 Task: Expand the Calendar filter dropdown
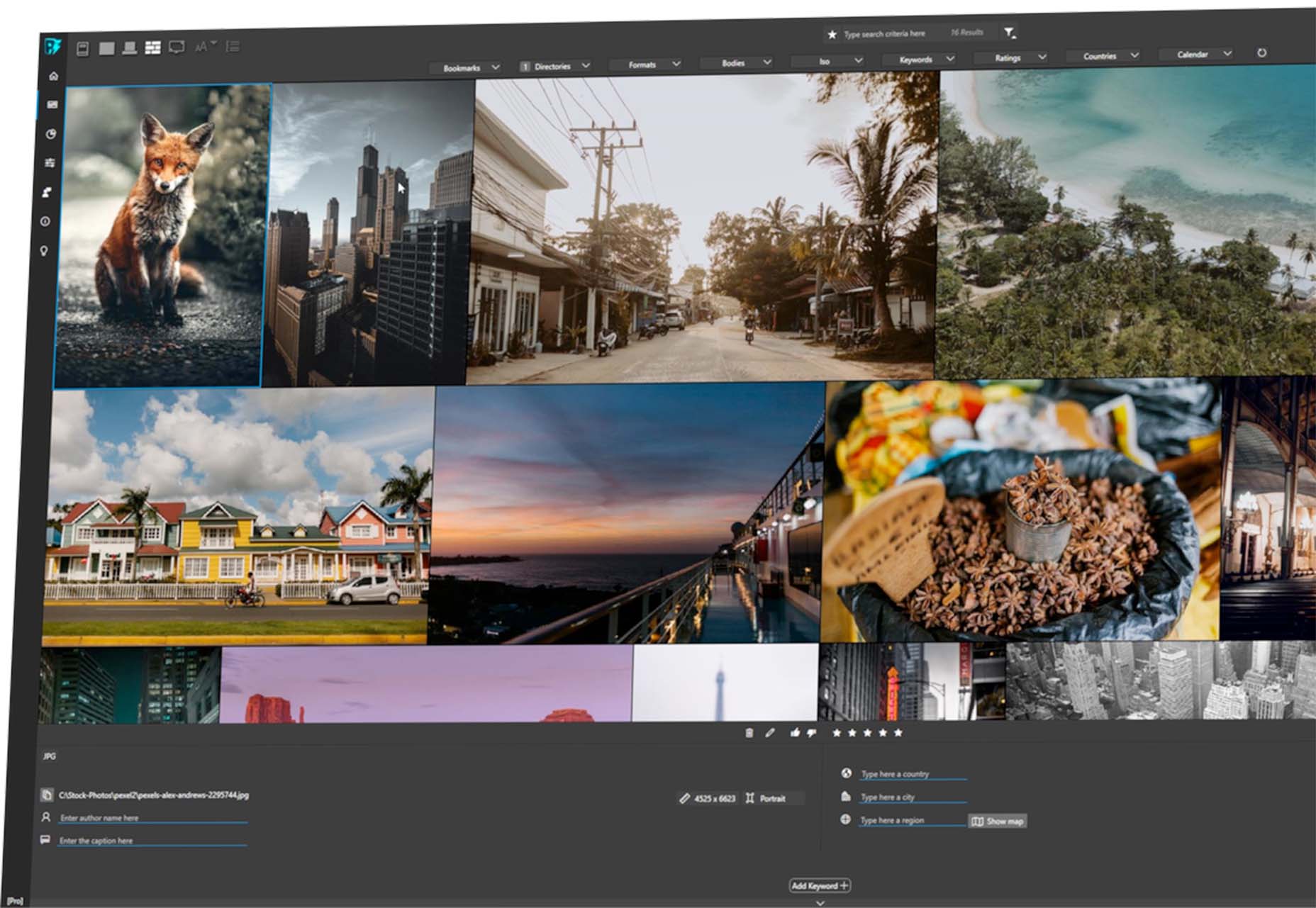coord(1198,54)
